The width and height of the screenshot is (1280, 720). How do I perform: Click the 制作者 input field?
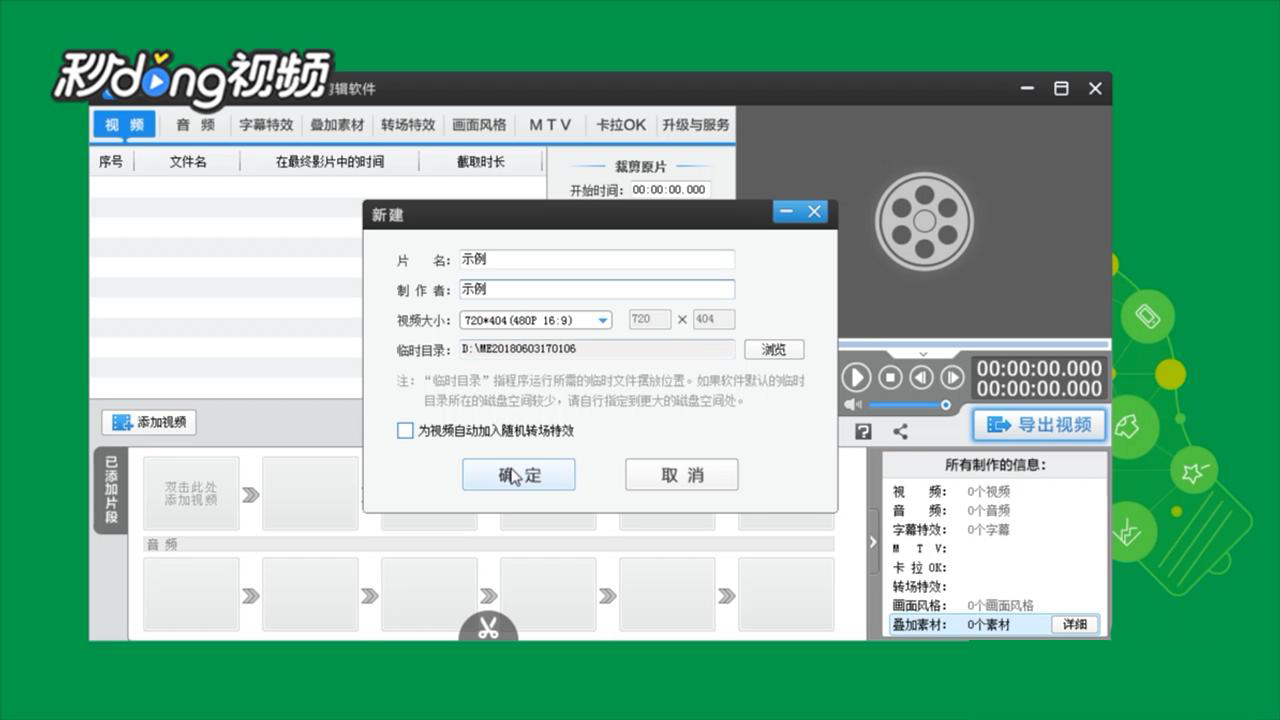tap(597, 289)
